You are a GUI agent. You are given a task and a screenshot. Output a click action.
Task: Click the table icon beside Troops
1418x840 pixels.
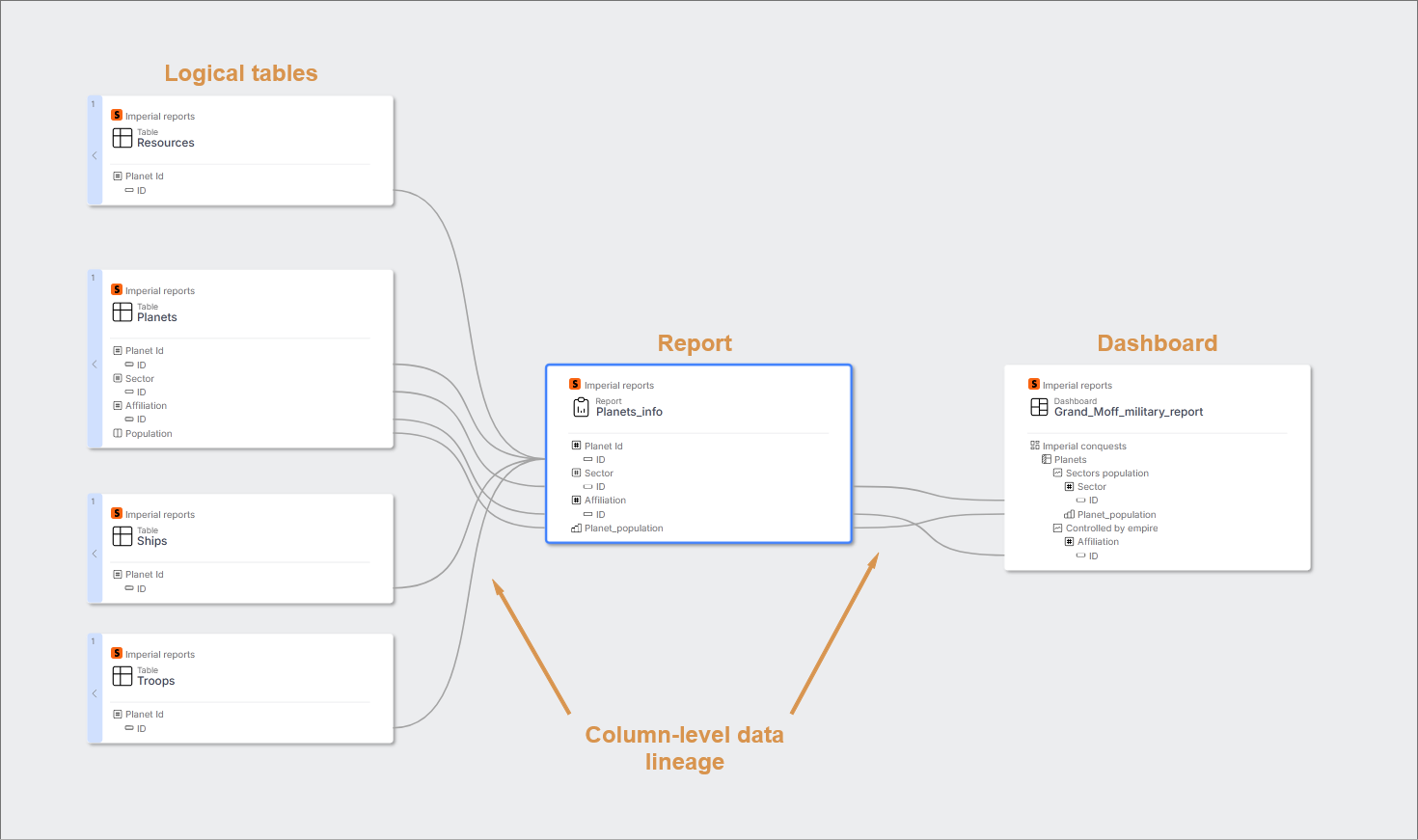coord(123,676)
